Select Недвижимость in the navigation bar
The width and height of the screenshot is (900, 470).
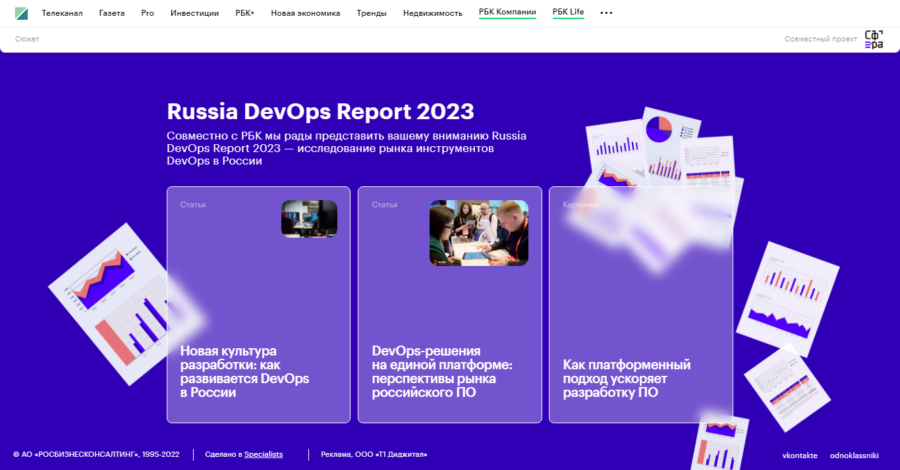point(433,13)
